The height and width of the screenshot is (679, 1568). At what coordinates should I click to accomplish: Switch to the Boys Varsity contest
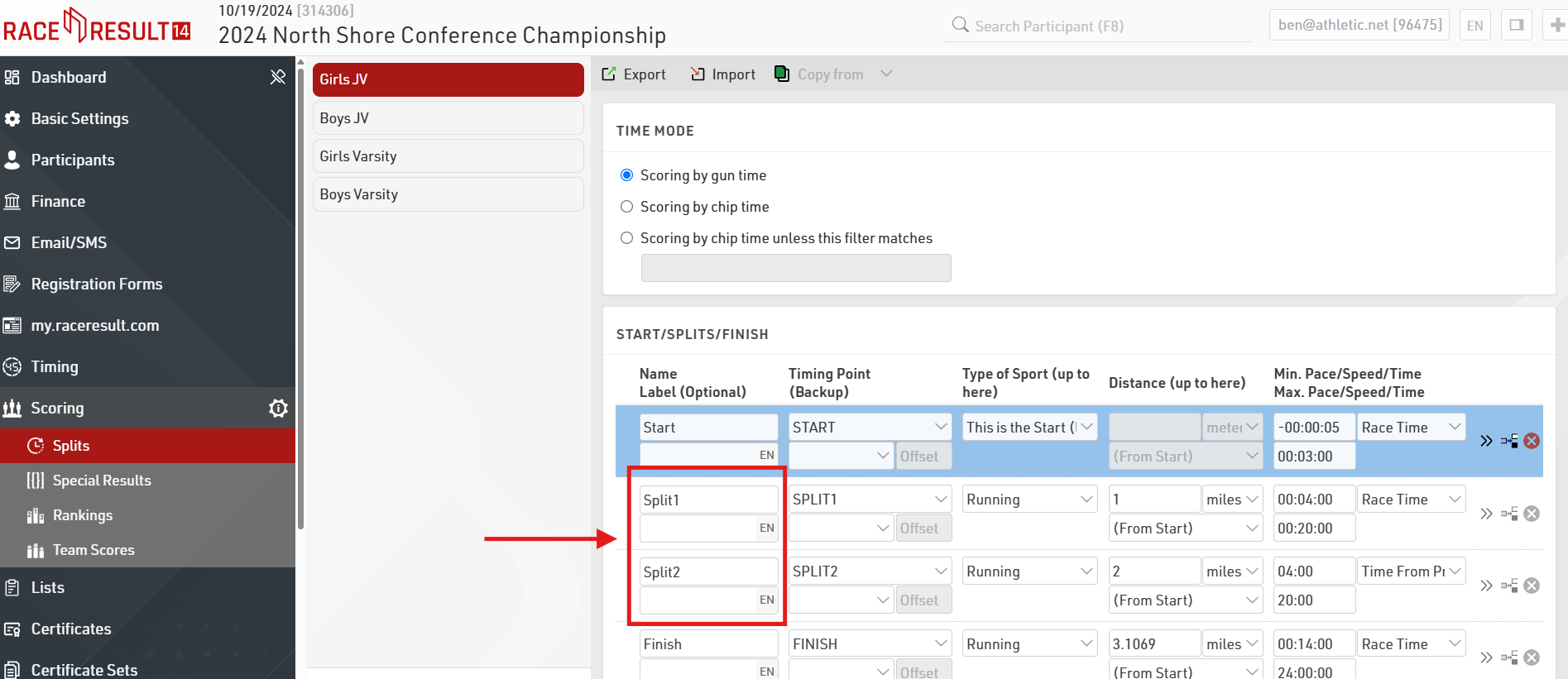448,194
